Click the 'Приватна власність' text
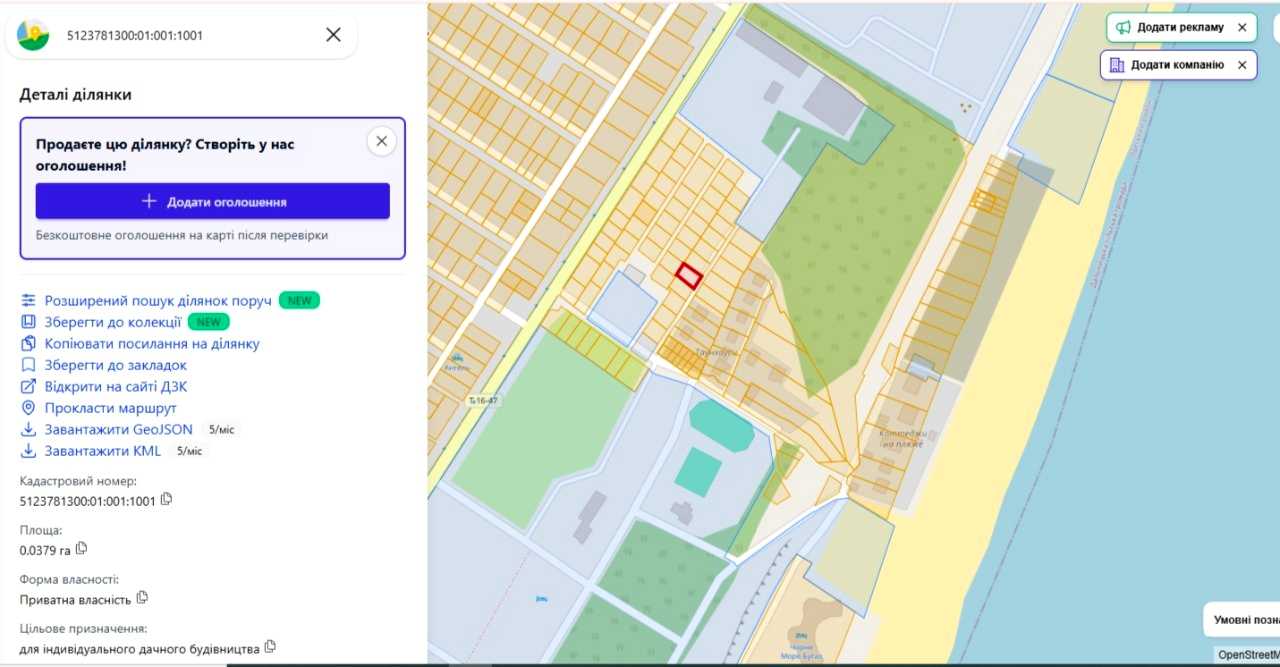 click(76, 599)
